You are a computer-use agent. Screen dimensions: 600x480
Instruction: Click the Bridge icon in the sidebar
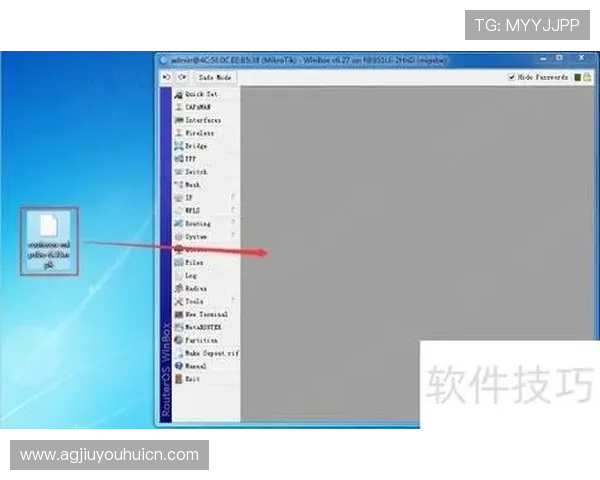pos(179,146)
